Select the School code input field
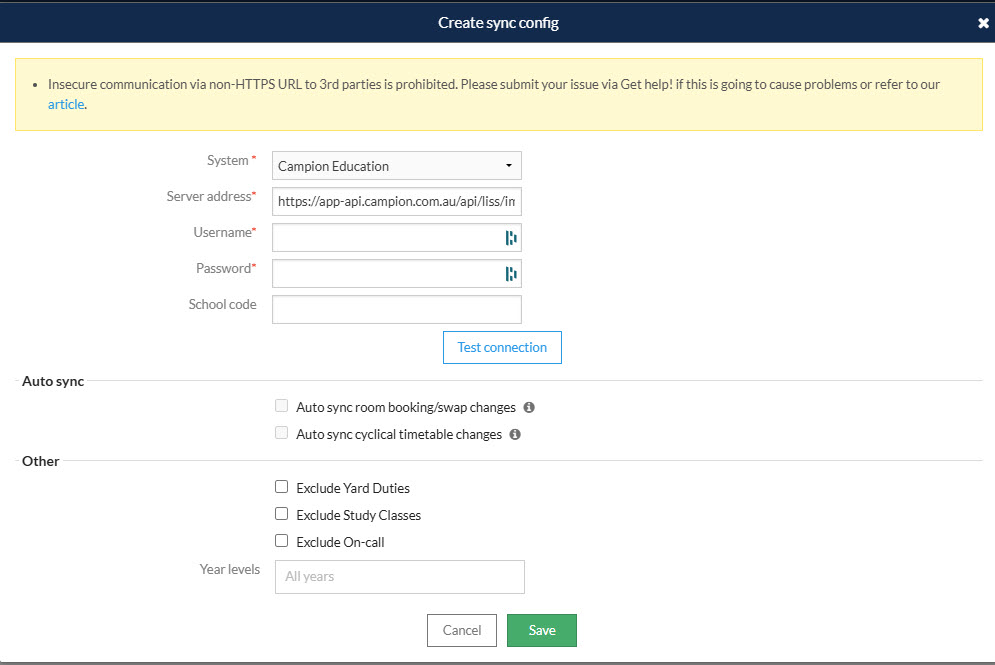Screen dimensions: 995x665 pyautogui.click(x=396, y=310)
